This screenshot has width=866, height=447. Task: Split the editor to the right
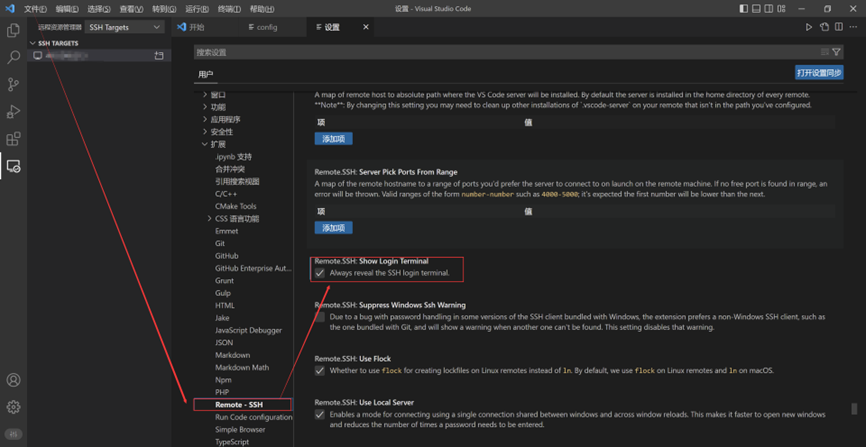838,27
